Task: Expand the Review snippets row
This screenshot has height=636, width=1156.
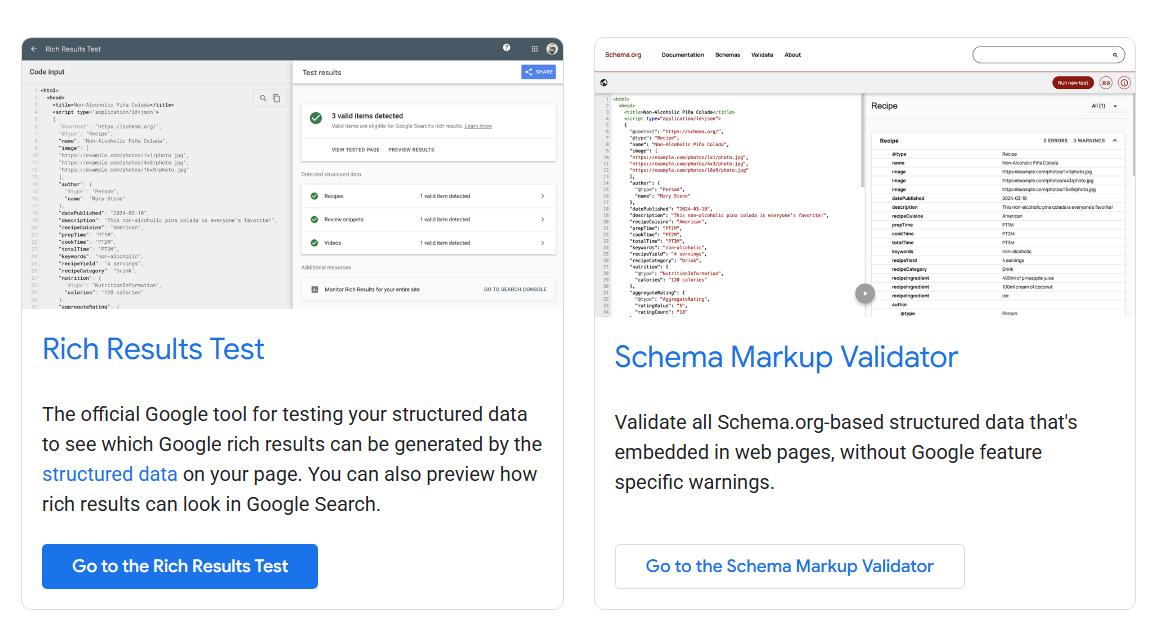Action: point(542,219)
